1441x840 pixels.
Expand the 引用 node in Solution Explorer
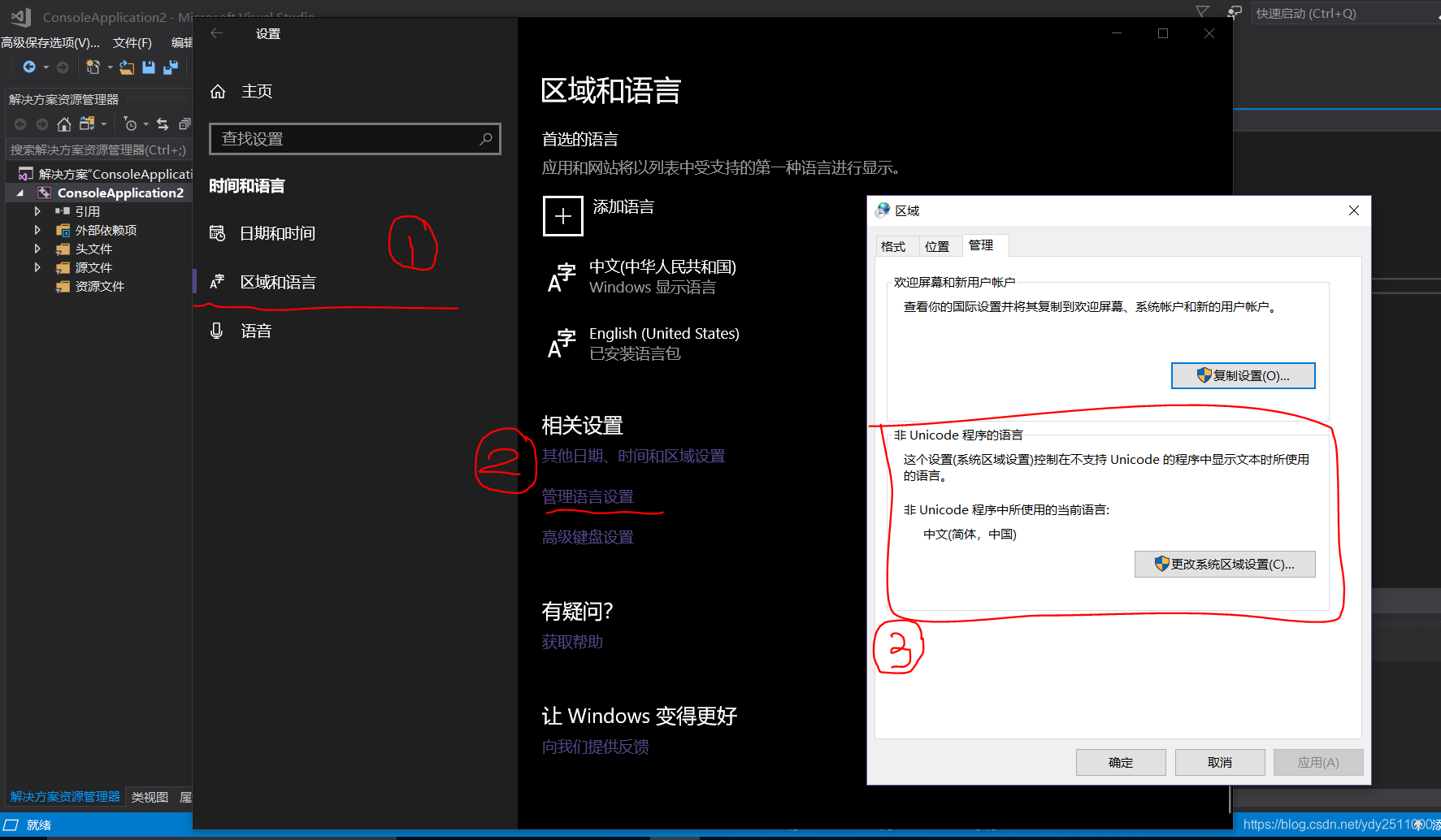(x=37, y=211)
